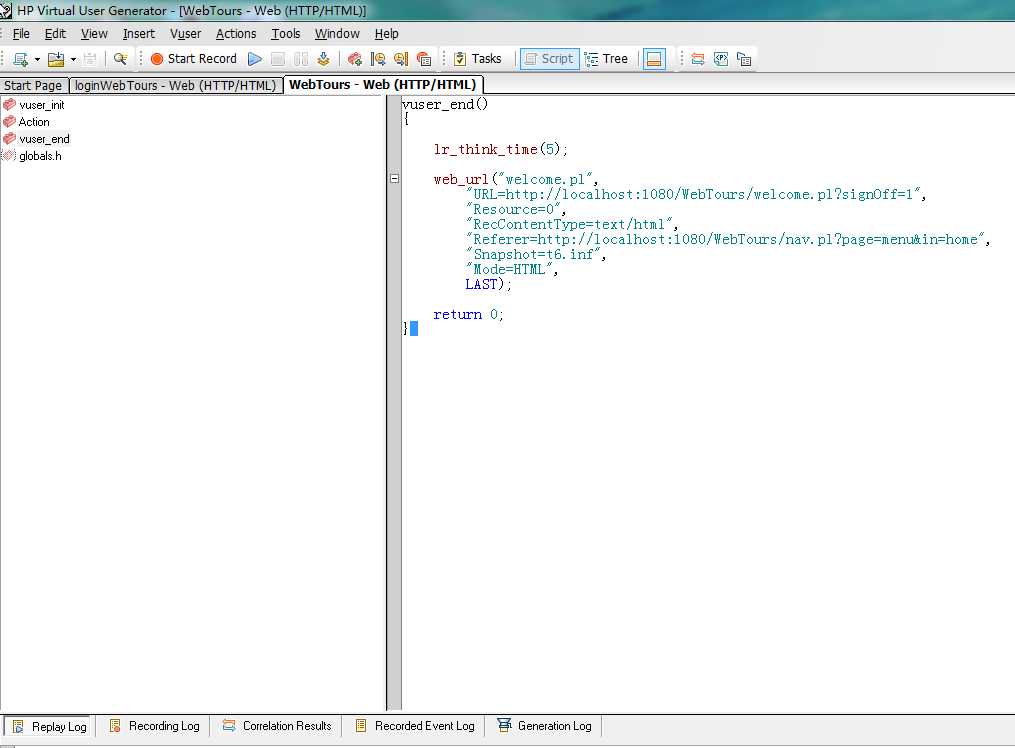This screenshot has width=1015, height=748.
Task: Open the File menu
Action: (21, 34)
